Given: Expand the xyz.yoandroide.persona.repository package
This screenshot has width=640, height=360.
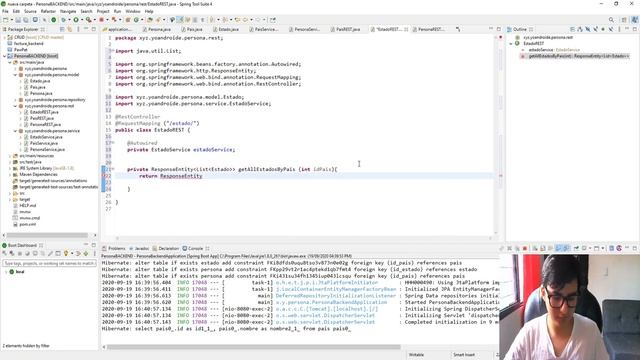Looking at the screenshot, I should 15,100.
